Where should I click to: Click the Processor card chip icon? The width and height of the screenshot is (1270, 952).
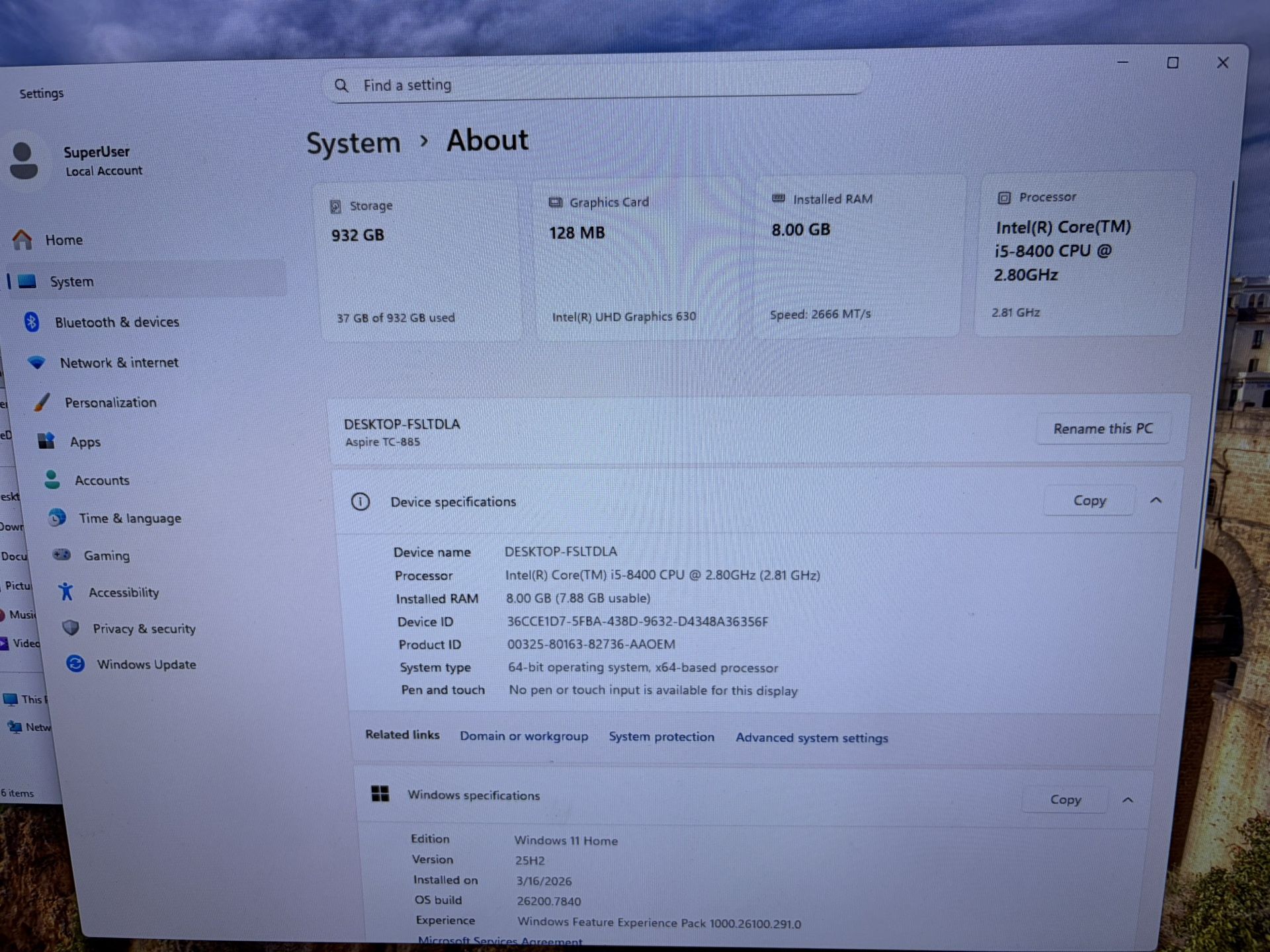pyautogui.click(x=1003, y=198)
